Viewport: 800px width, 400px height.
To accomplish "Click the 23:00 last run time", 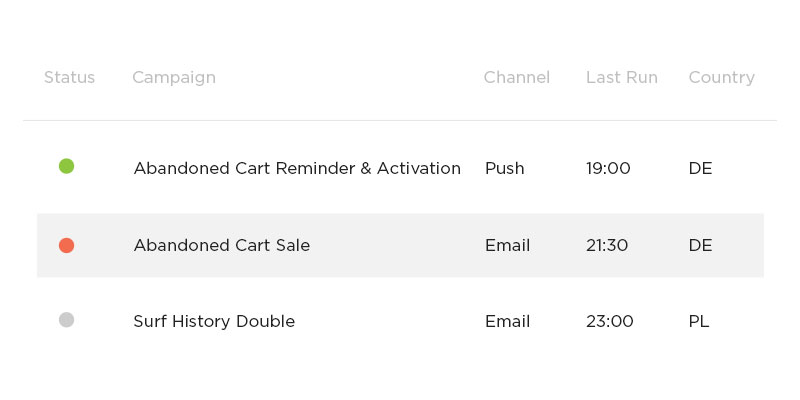I will (609, 322).
